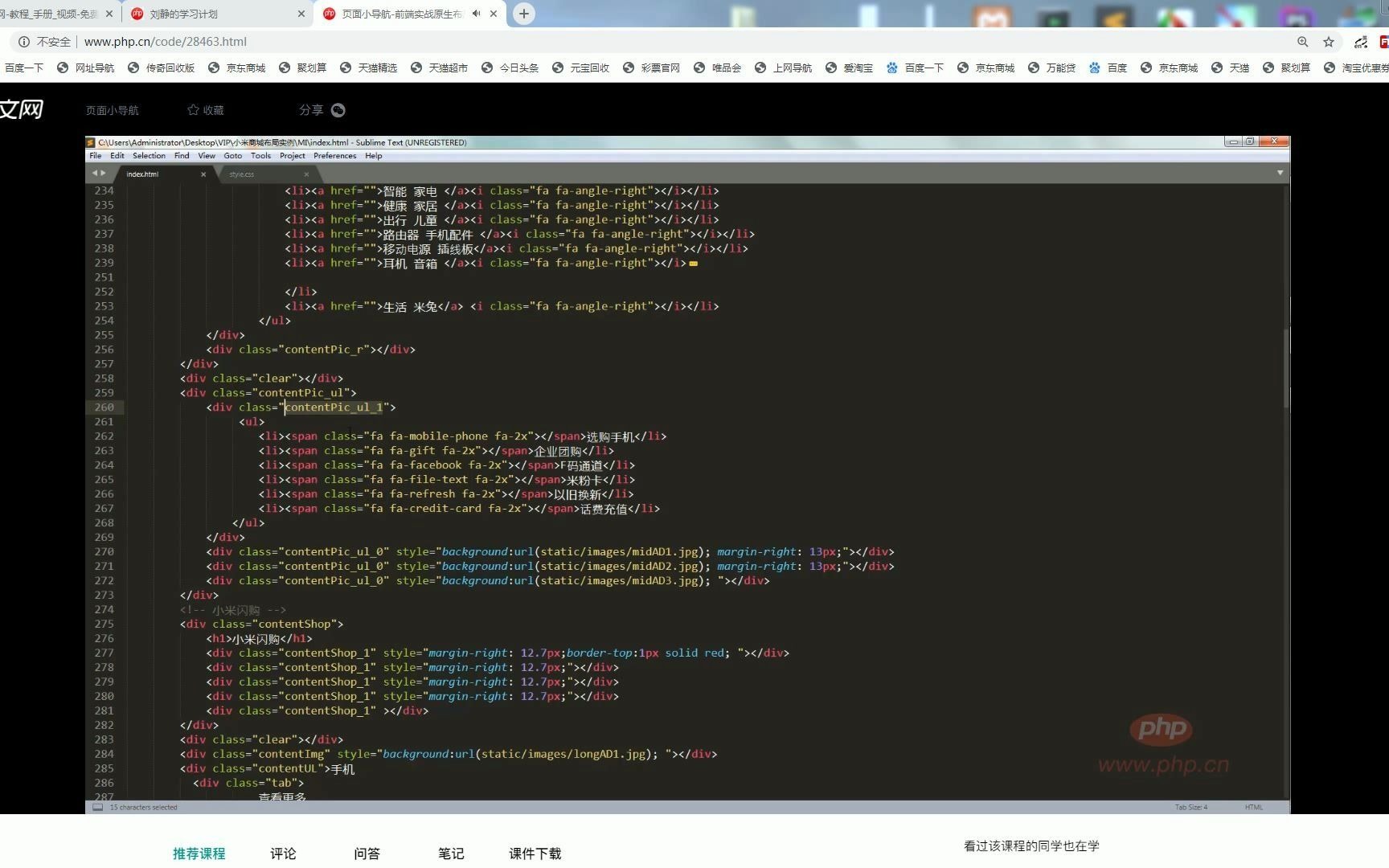Click the midAD1.jpg path text
Screen dimensions: 1389x868
click(619, 552)
